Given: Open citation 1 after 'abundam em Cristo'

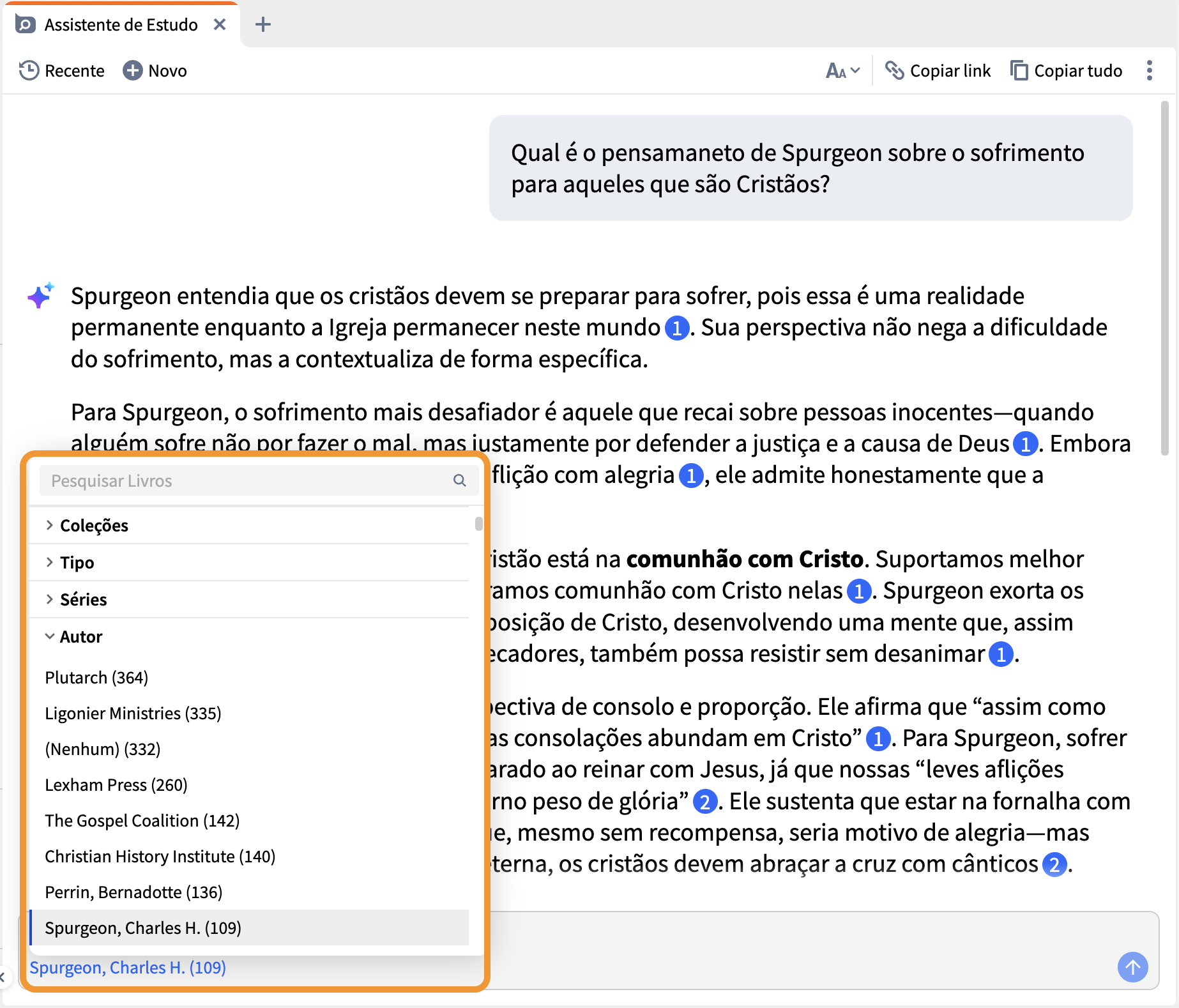Looking at the screenshot, I should tap(878, 739).
